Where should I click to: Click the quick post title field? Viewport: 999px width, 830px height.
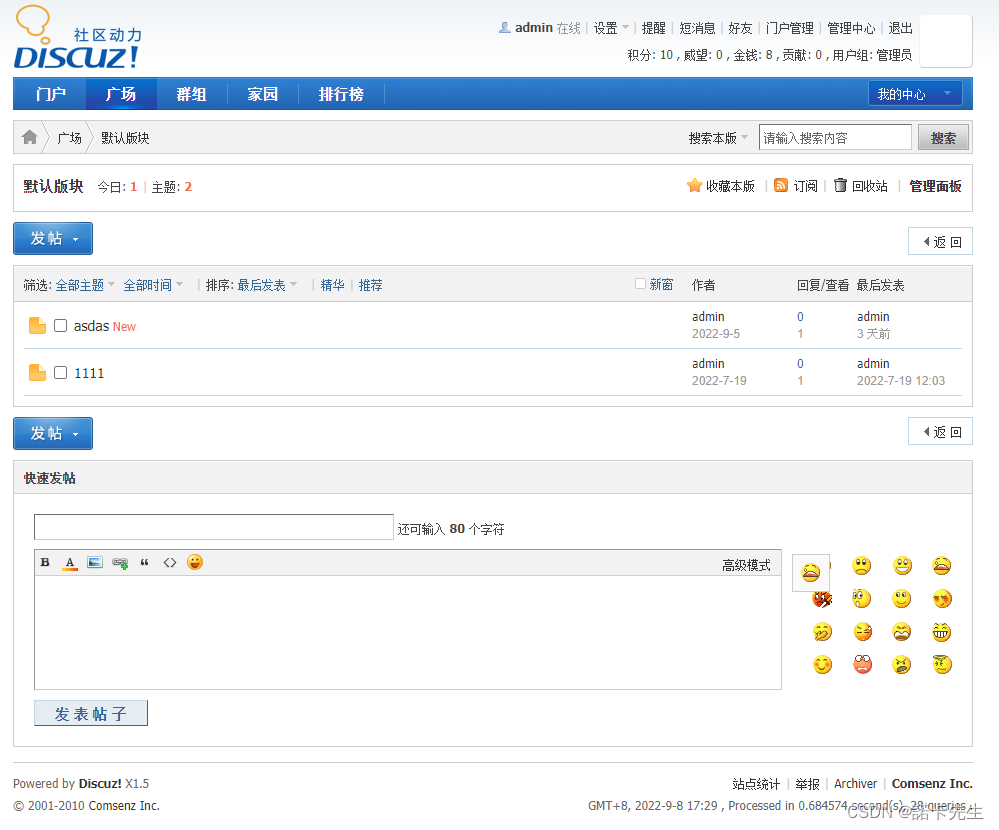(x=214, y=527)
